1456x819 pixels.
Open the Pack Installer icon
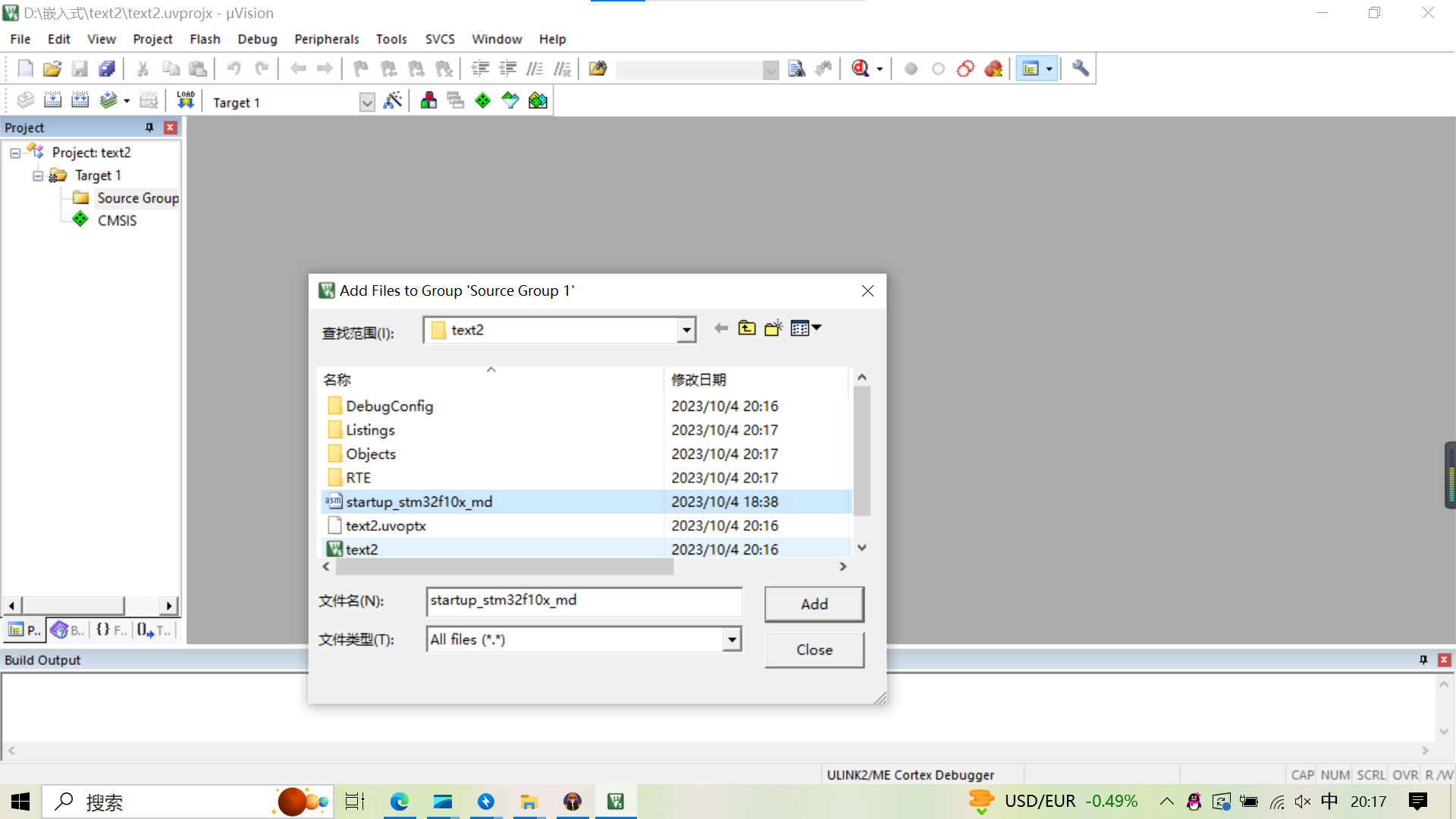538,100
